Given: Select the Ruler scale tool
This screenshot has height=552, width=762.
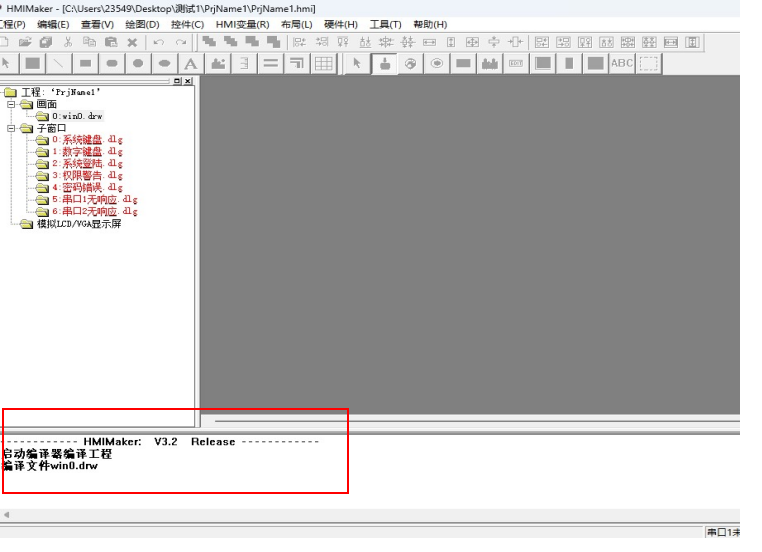Looking at the screenshot, I should [244, 63].
